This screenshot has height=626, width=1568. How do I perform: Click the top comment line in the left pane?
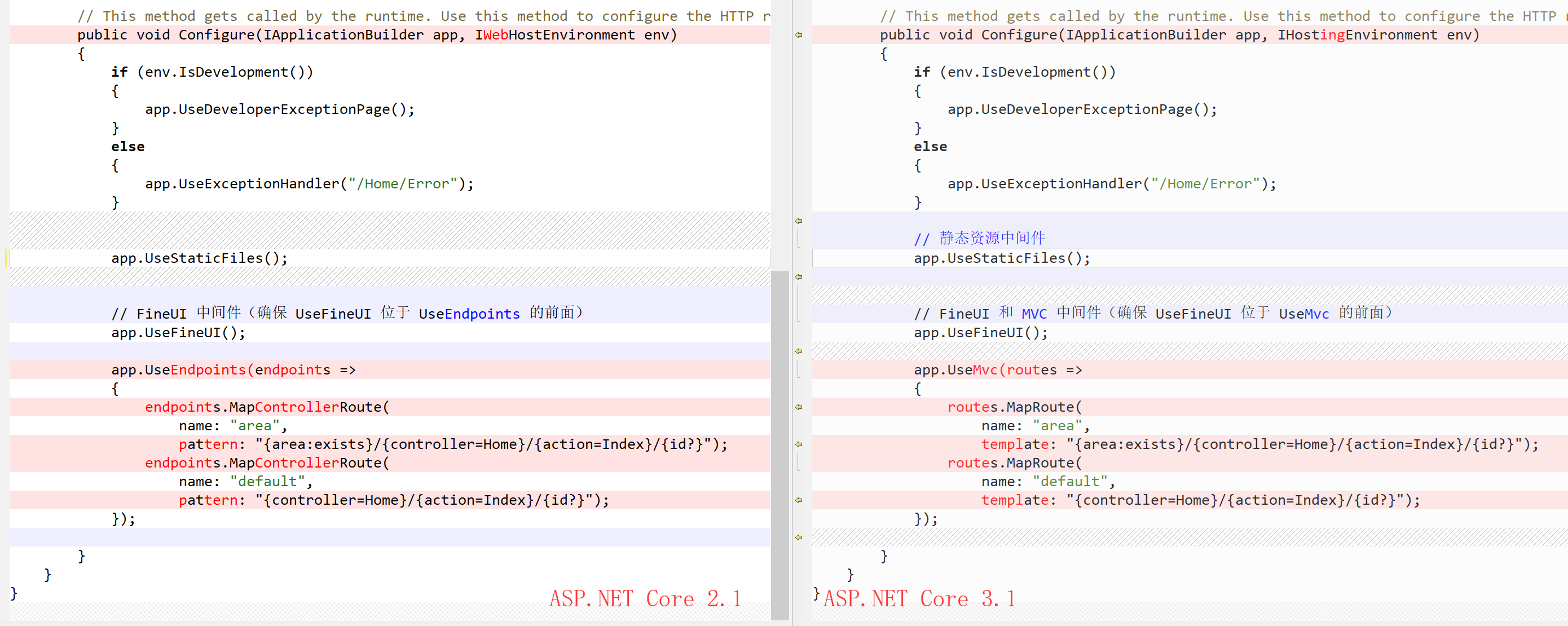tap(424, 16)
